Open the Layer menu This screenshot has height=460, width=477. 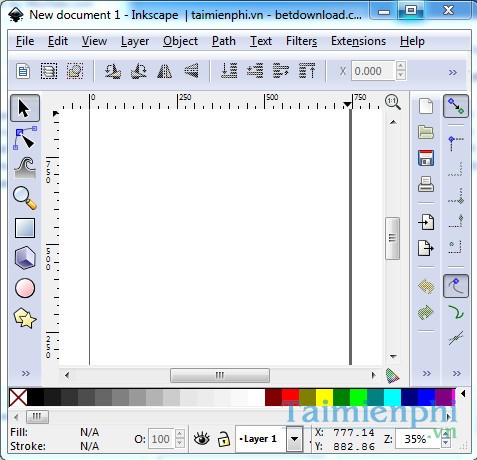pyautogui.click(x=135, y=41)
